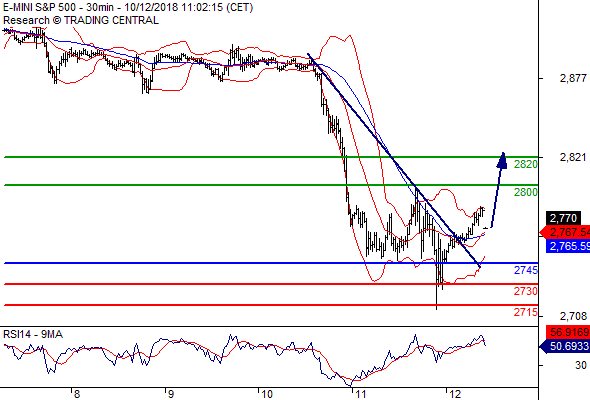Click the blue upward forecast arrow head
The height and width of the screenshot is (400, 590).
coord(502,160)
